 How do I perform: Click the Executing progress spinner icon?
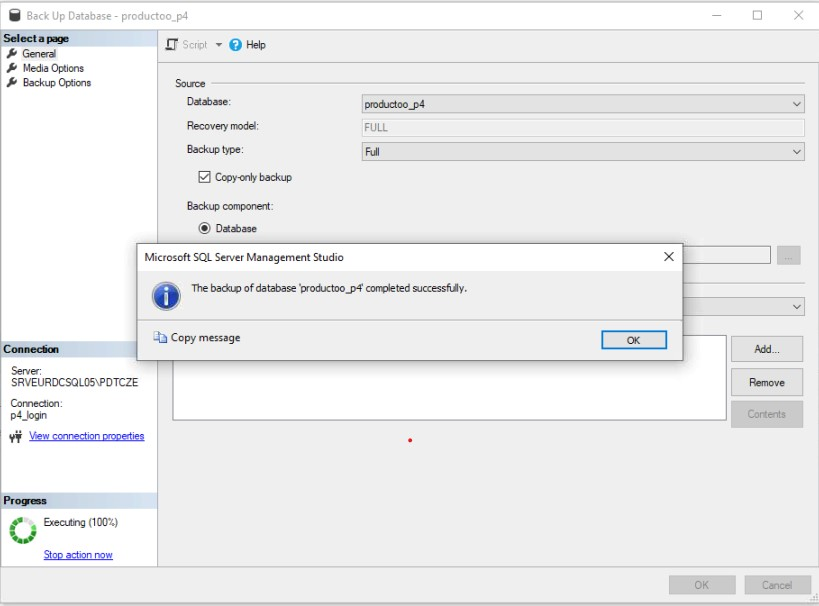click(22, 530)
